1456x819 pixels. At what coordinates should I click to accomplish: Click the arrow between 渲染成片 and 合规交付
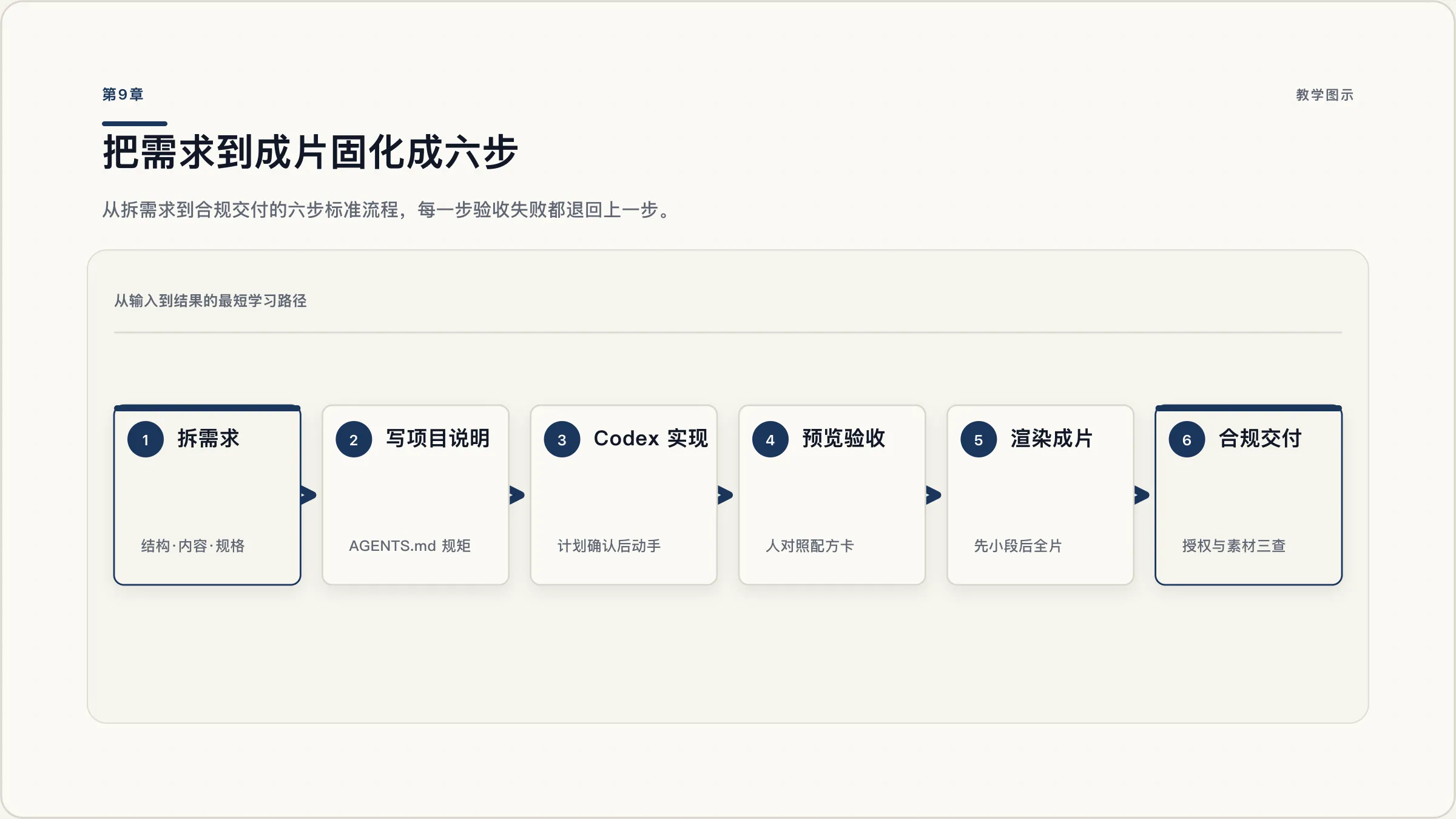pyautogui.click(x=1142, y=495)
